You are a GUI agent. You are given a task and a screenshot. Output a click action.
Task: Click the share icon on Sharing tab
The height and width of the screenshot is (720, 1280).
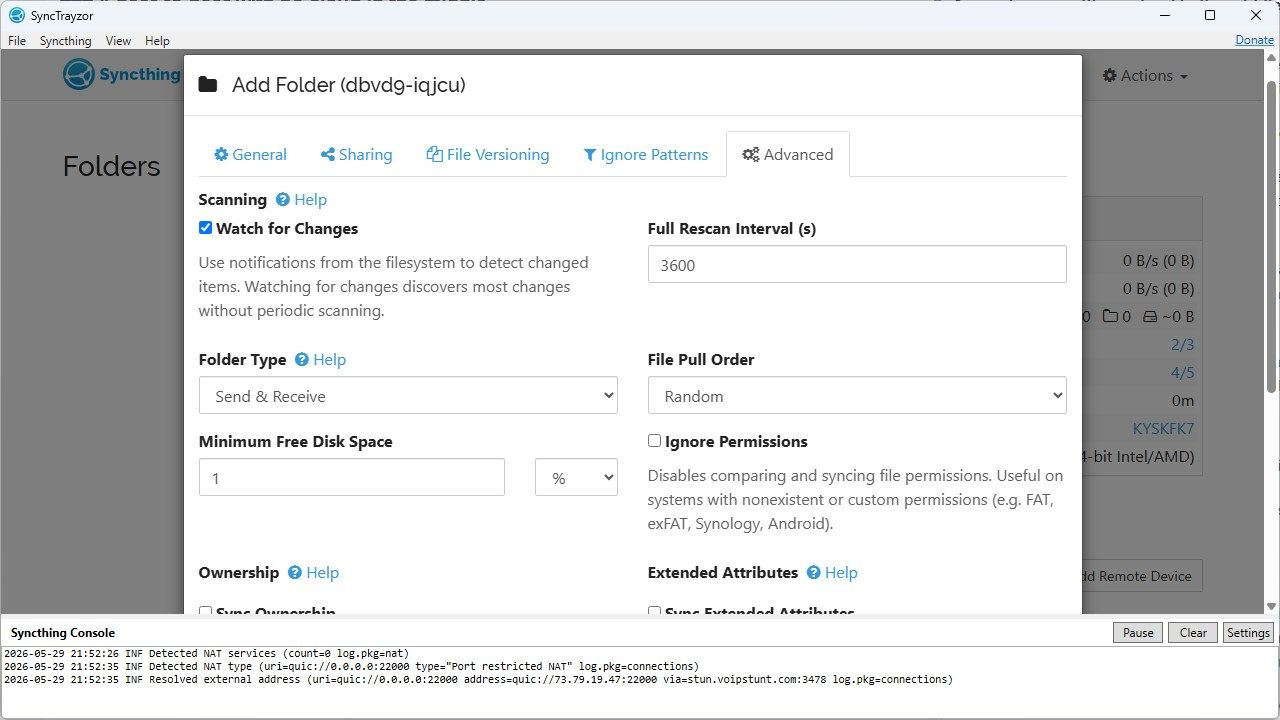coord(327,155)
